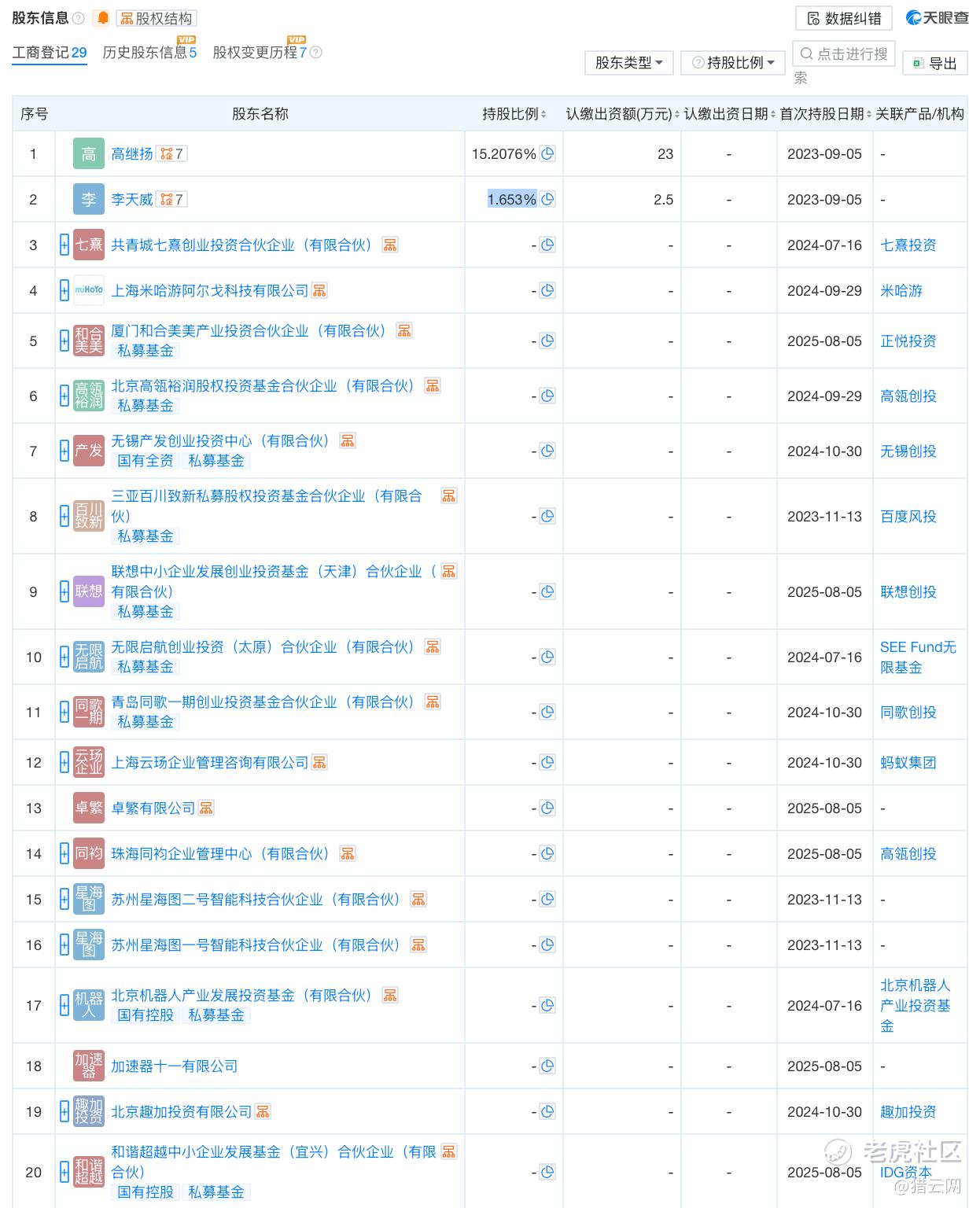This screenshot has width=980, height=1208.
Task: Click the 天眼查 logo
Action: point(938,17)
